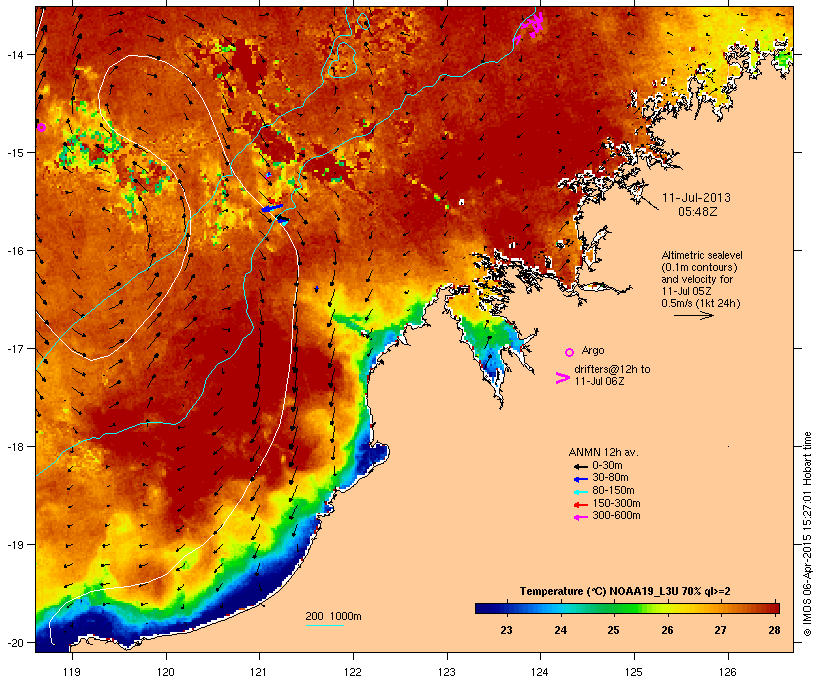The width and height of the screenshot is (820, 680).
Task: Click the longitude label 126
Action: point(727,672)
